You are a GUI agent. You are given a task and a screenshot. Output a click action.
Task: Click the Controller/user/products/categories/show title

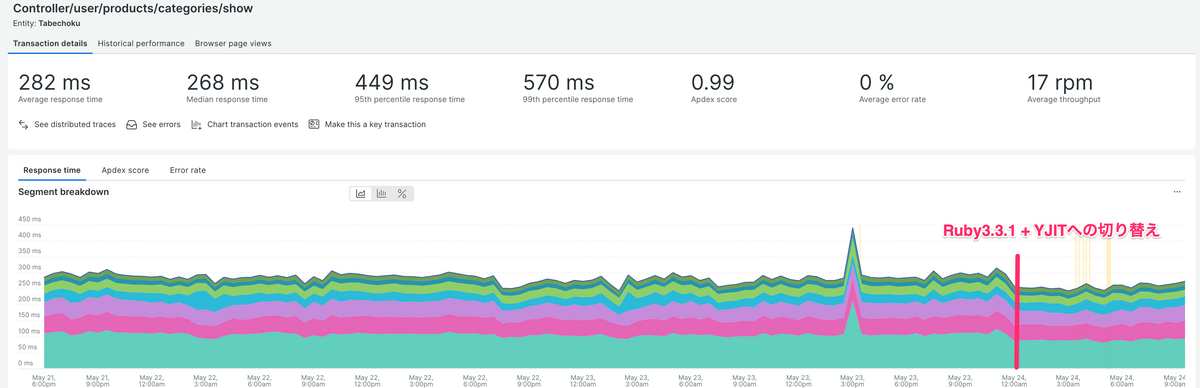[133, 8]
